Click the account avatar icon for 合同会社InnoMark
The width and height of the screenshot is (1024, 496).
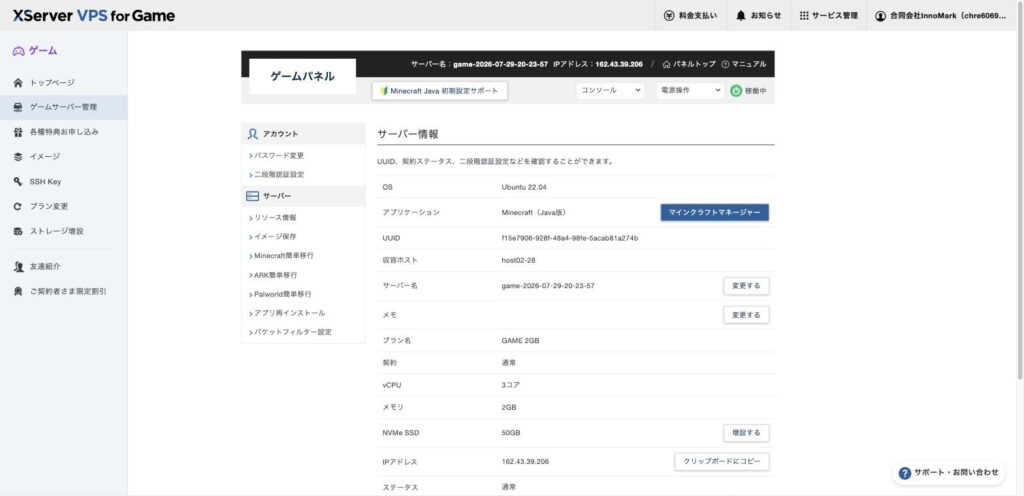880,16
